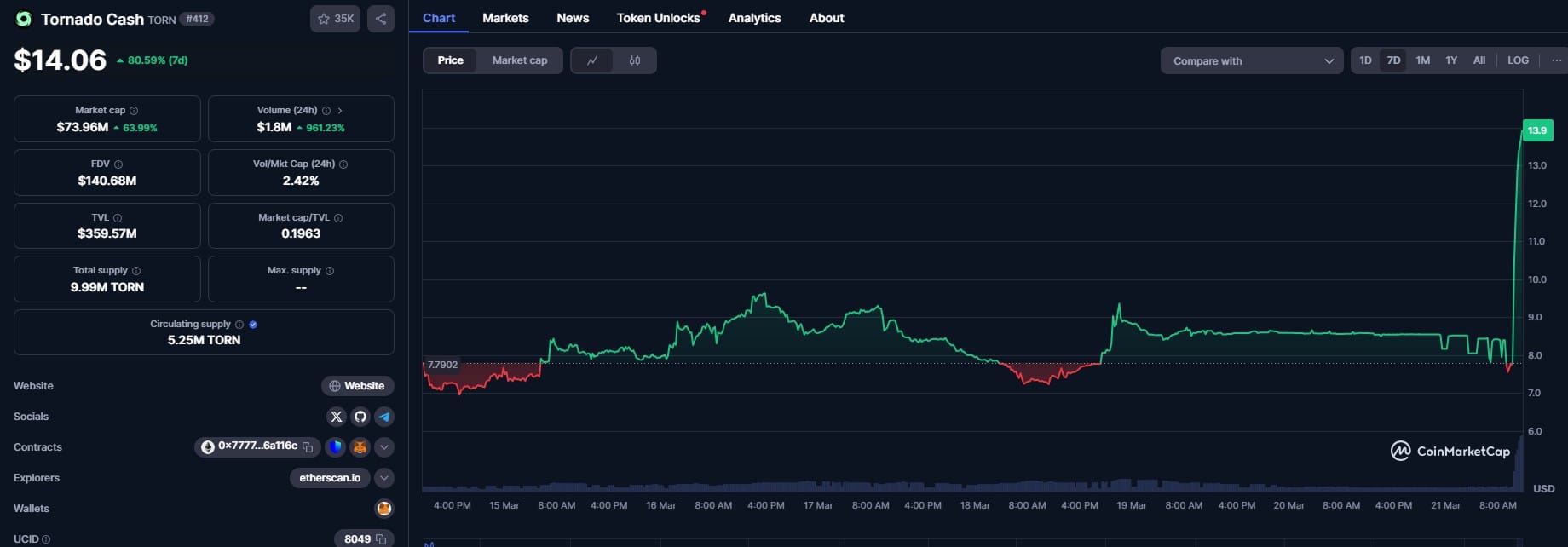This screenshot has width=1568, height=547.
Task: Click the MetaMask fox icon in Contracts
Action: tap(360, 447)
